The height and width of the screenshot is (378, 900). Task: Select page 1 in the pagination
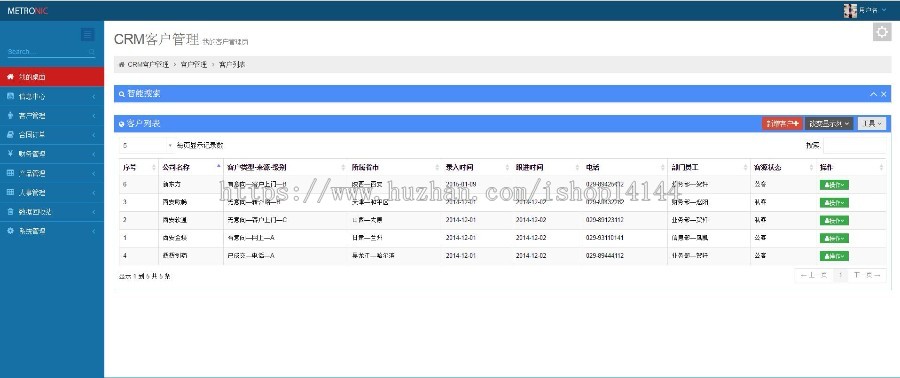[x=840, y=276]
